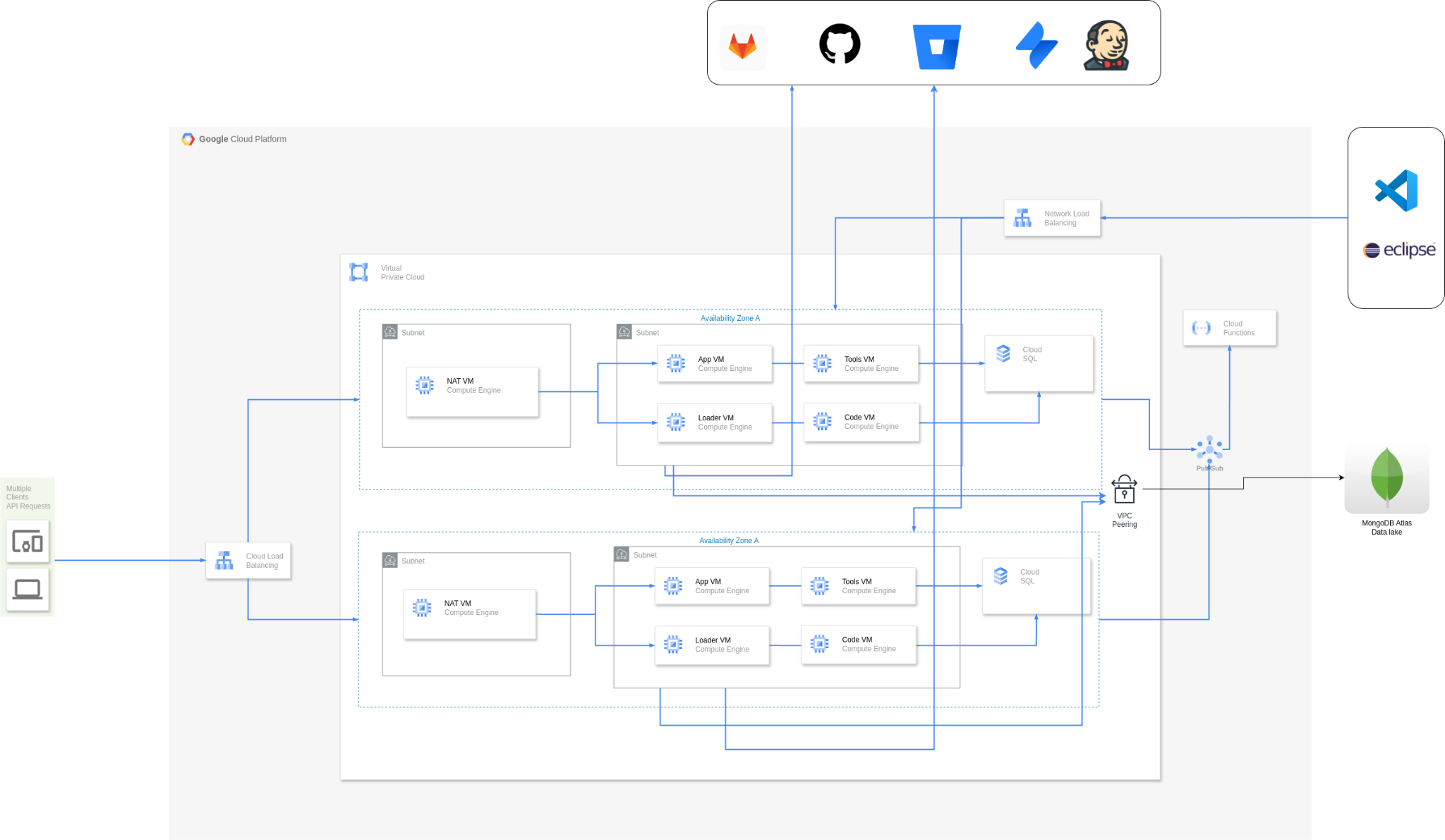Image resolution: width=1445 pixels, height=840 pixels.
Task: Click the Network Load Balancing icon
Action: (x=1022, y=218)
